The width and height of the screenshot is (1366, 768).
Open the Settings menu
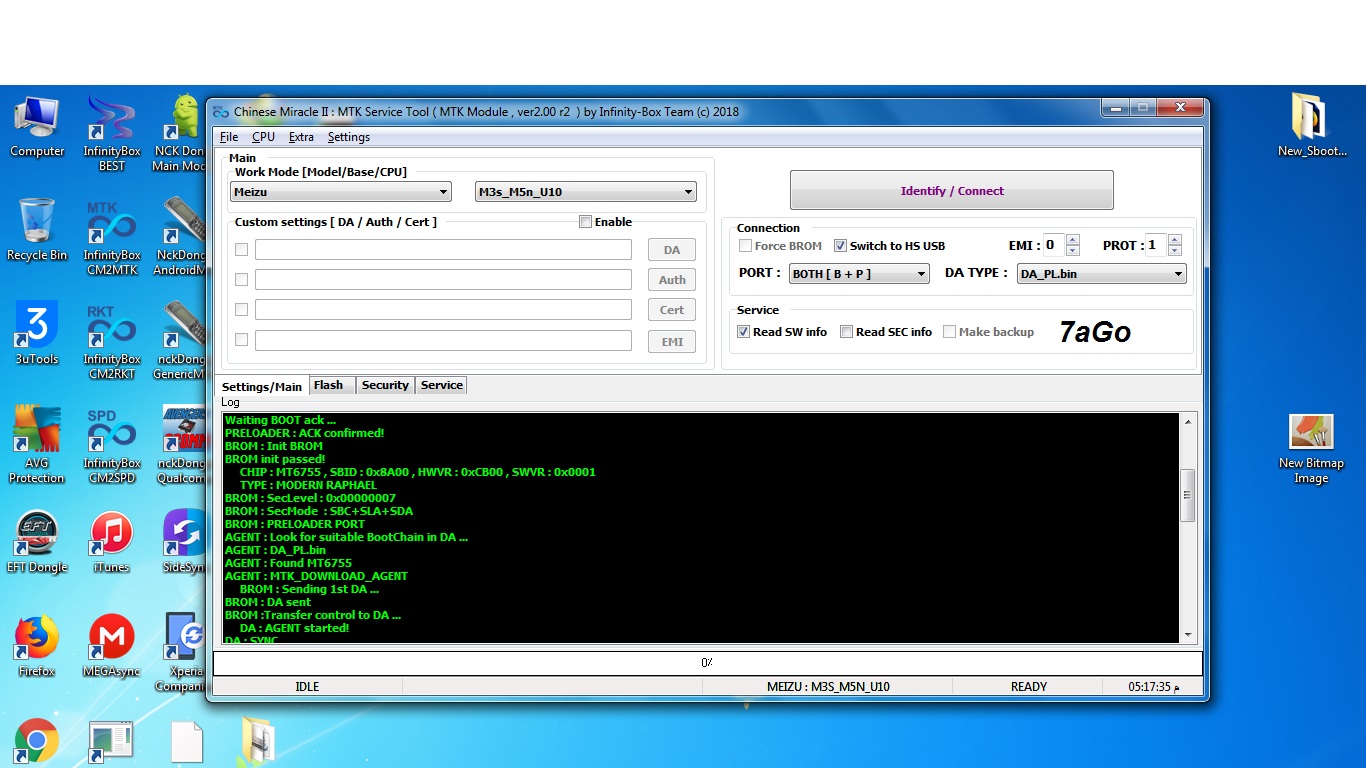coord(349,137)
